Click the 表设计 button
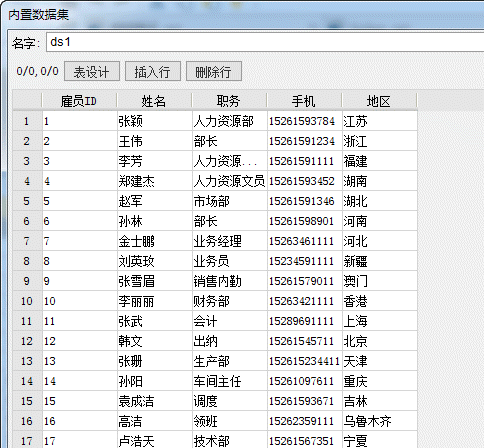 coord(92,71)
